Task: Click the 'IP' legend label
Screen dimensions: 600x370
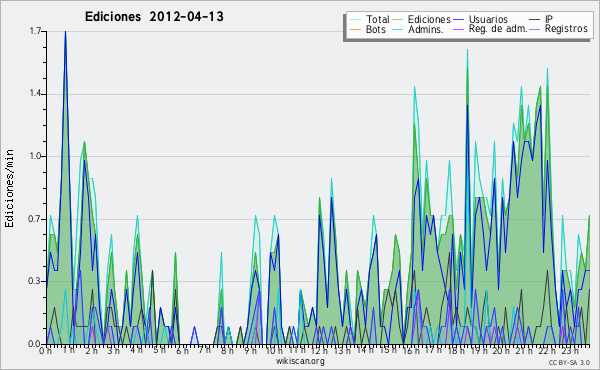Action: [x=549, y=19]
